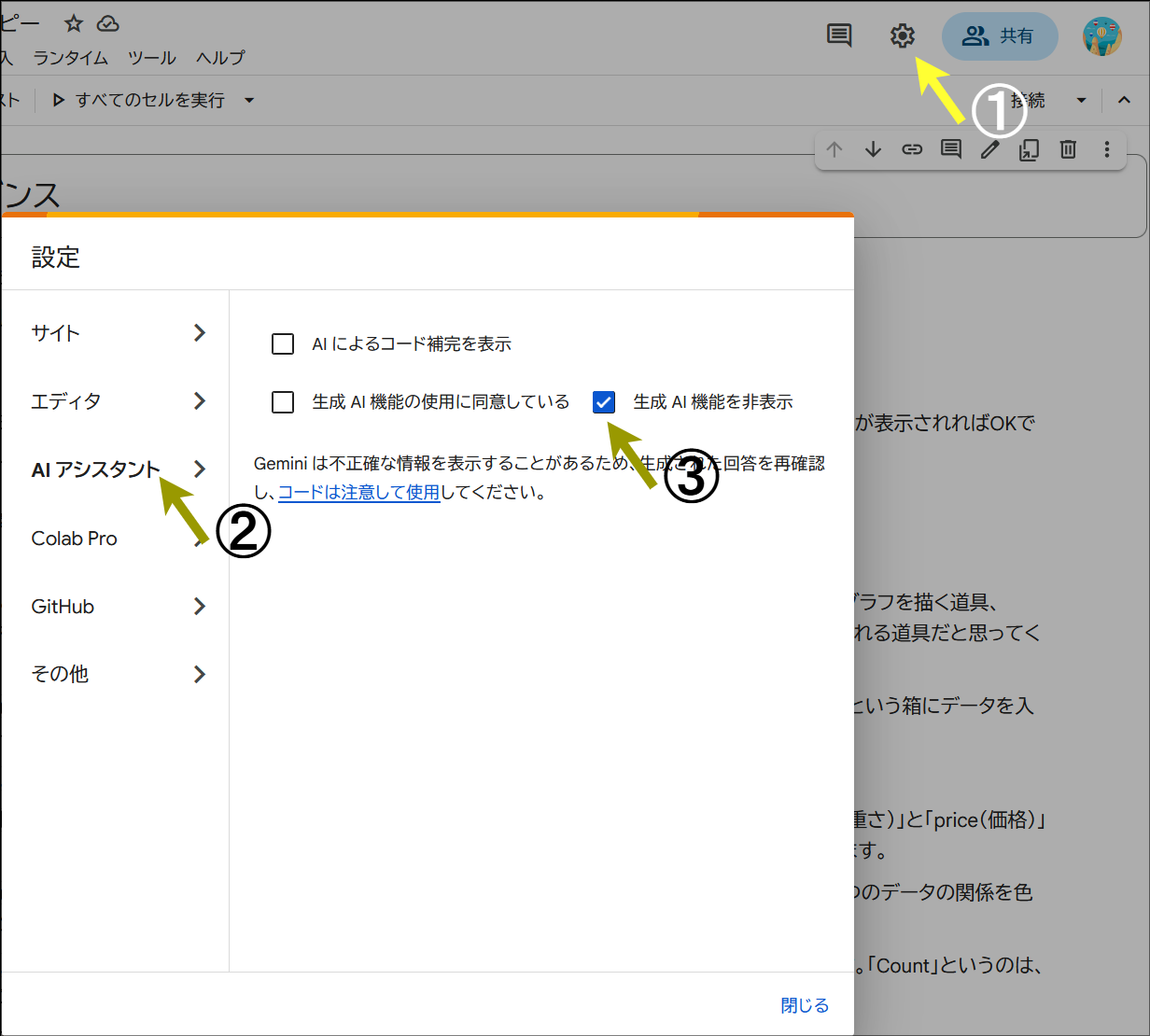Move cell down with arrow icon
Image resolution: width=1150 pixels, height=1036 pixels.
(x=873, y=149)
